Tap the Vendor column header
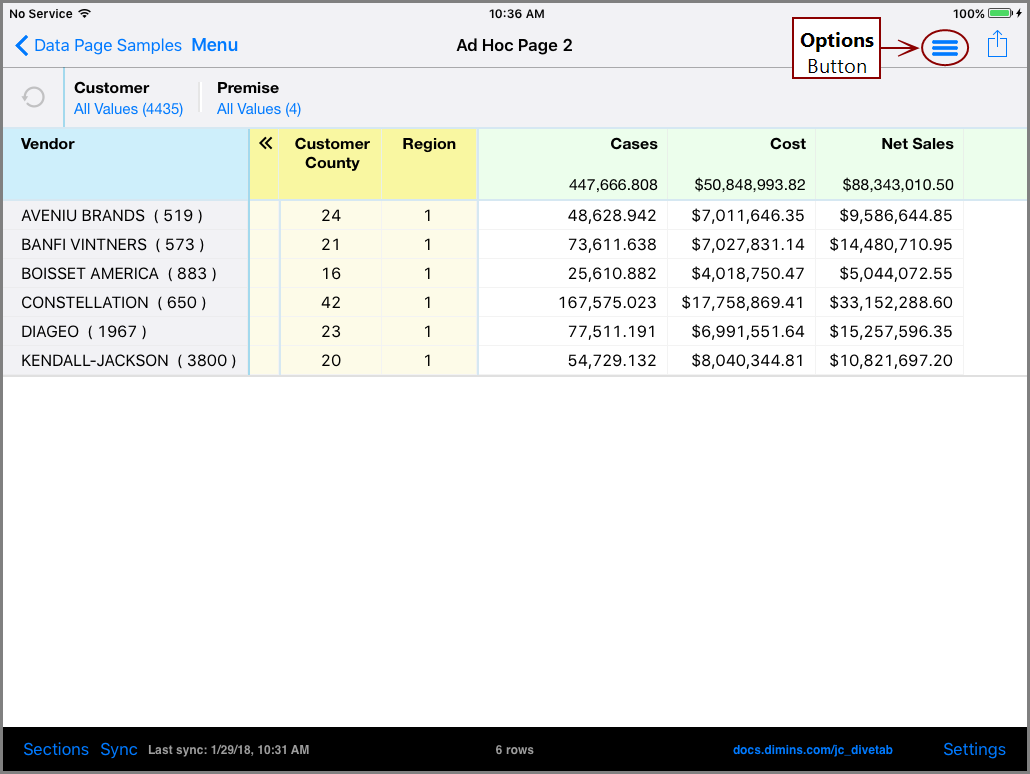The image size is (1030, 774). [47, 143]
